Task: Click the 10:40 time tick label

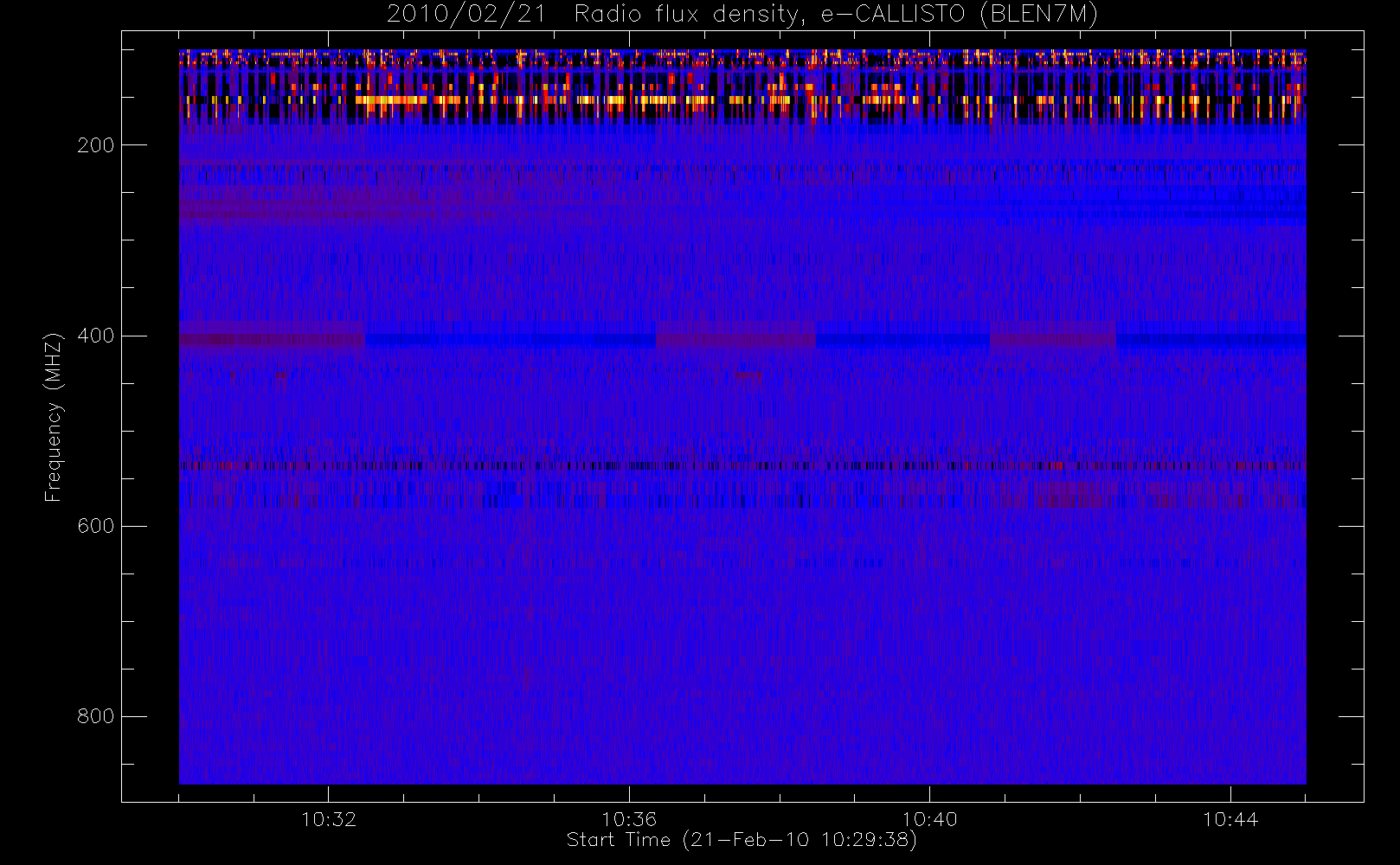Action: click(929, 818)
